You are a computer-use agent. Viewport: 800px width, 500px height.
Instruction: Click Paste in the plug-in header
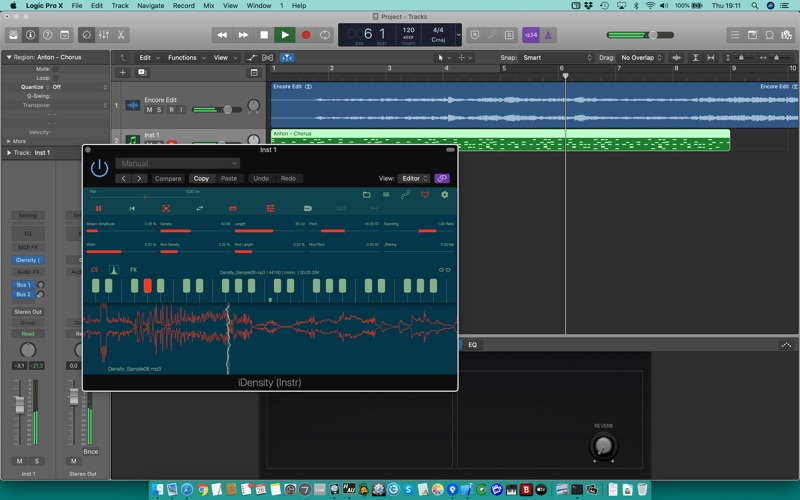229,179
